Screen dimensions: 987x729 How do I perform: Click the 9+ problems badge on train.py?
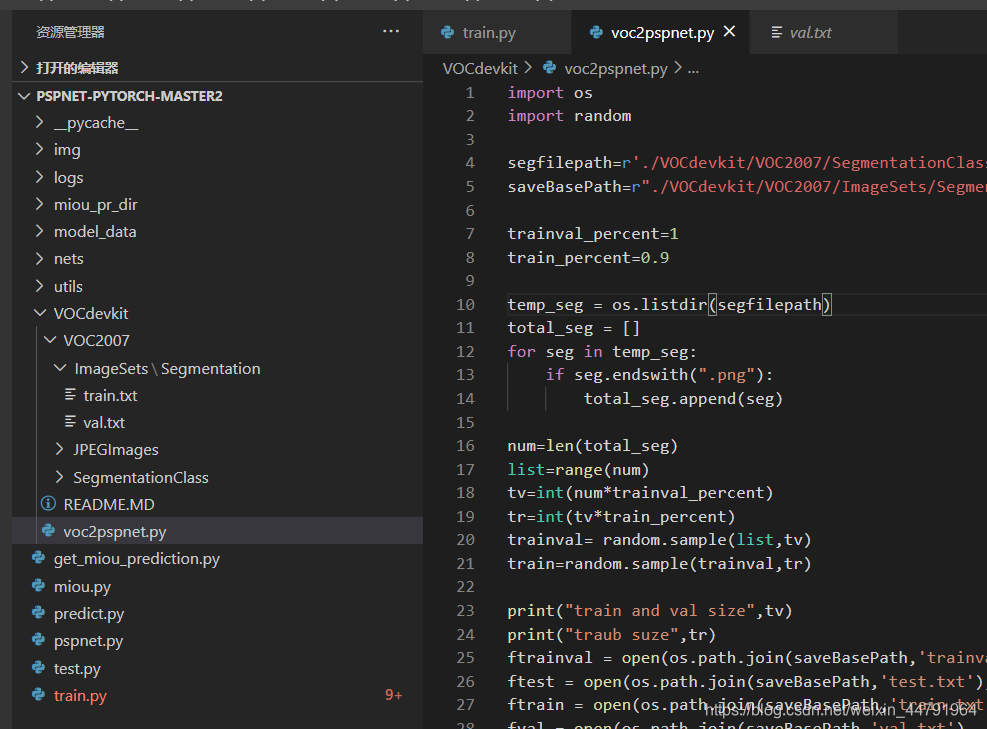coord(393,694)
